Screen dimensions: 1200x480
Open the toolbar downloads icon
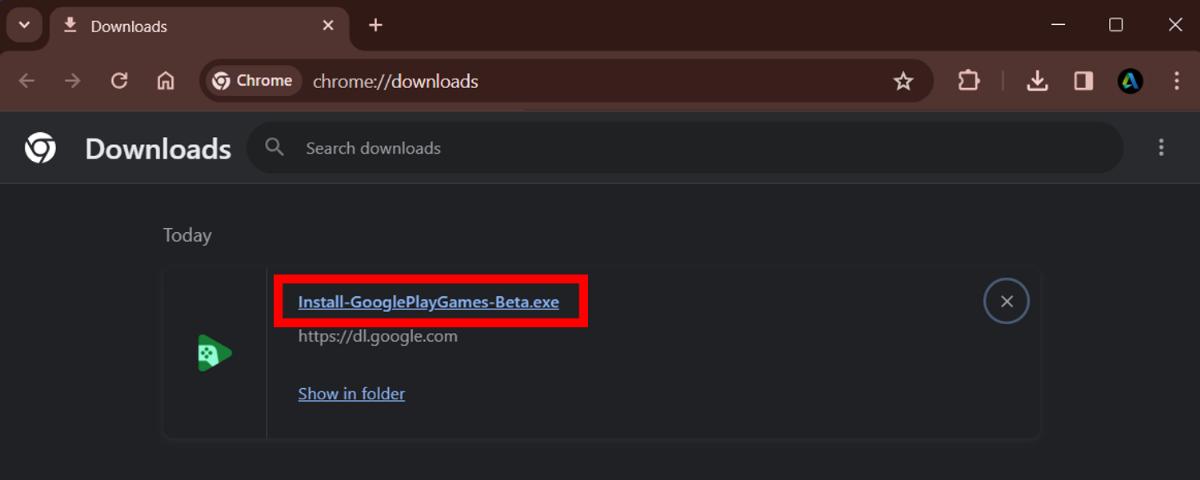(x=1038, y=81)
